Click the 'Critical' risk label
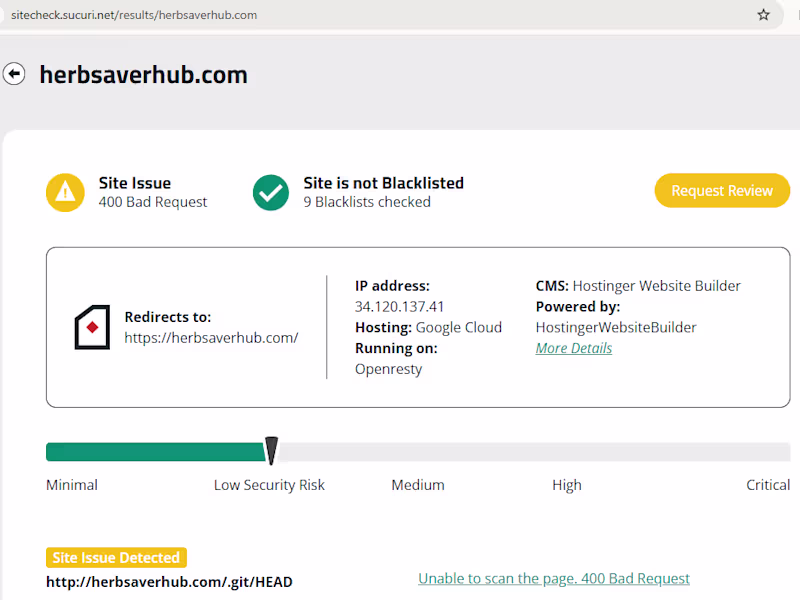The width and height of the screenshot is (800, 600). 768,485
